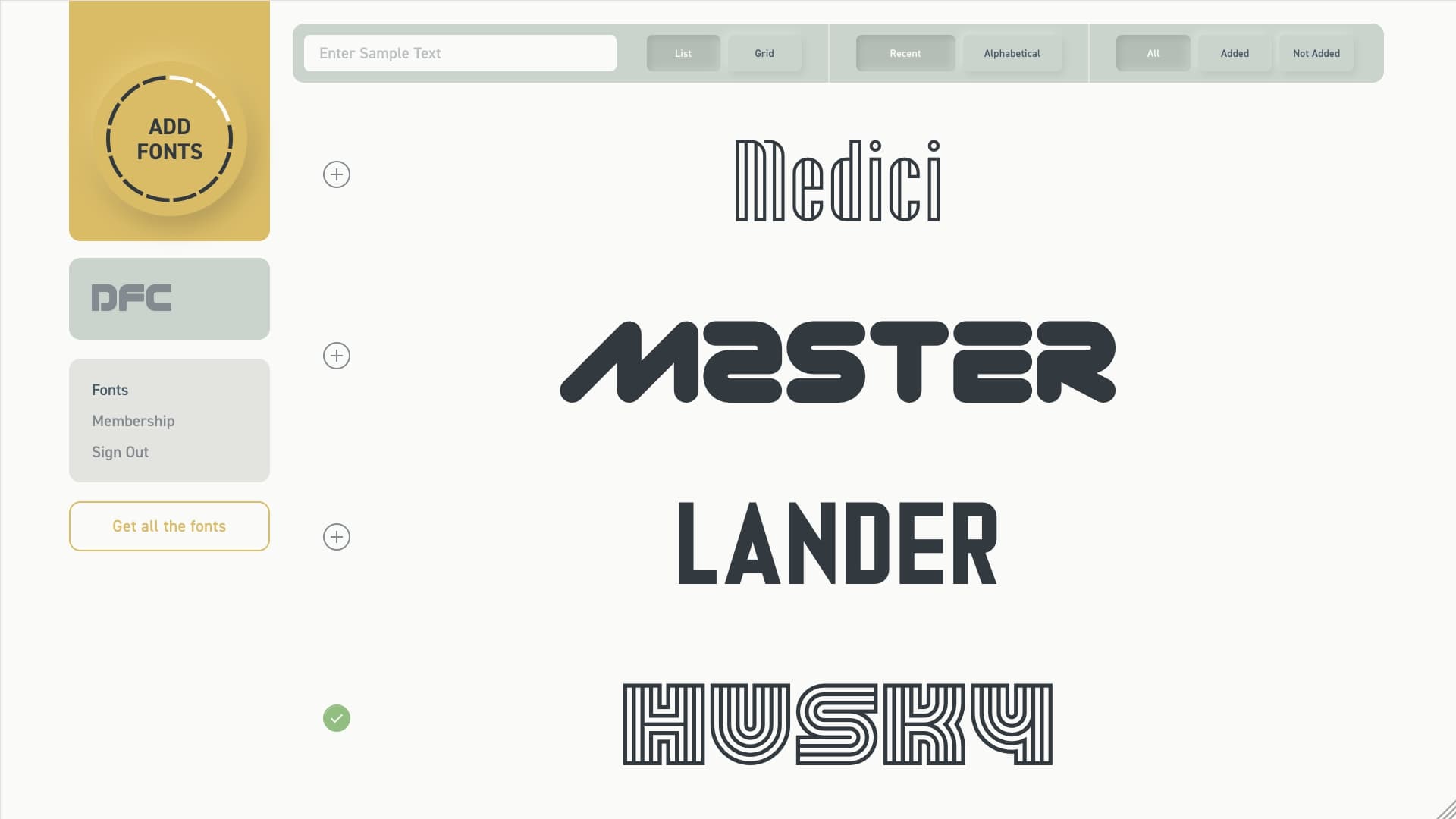1456x819 pixels.
Task: Click the add font icon for LANDER
Action: tap(336, 537)
